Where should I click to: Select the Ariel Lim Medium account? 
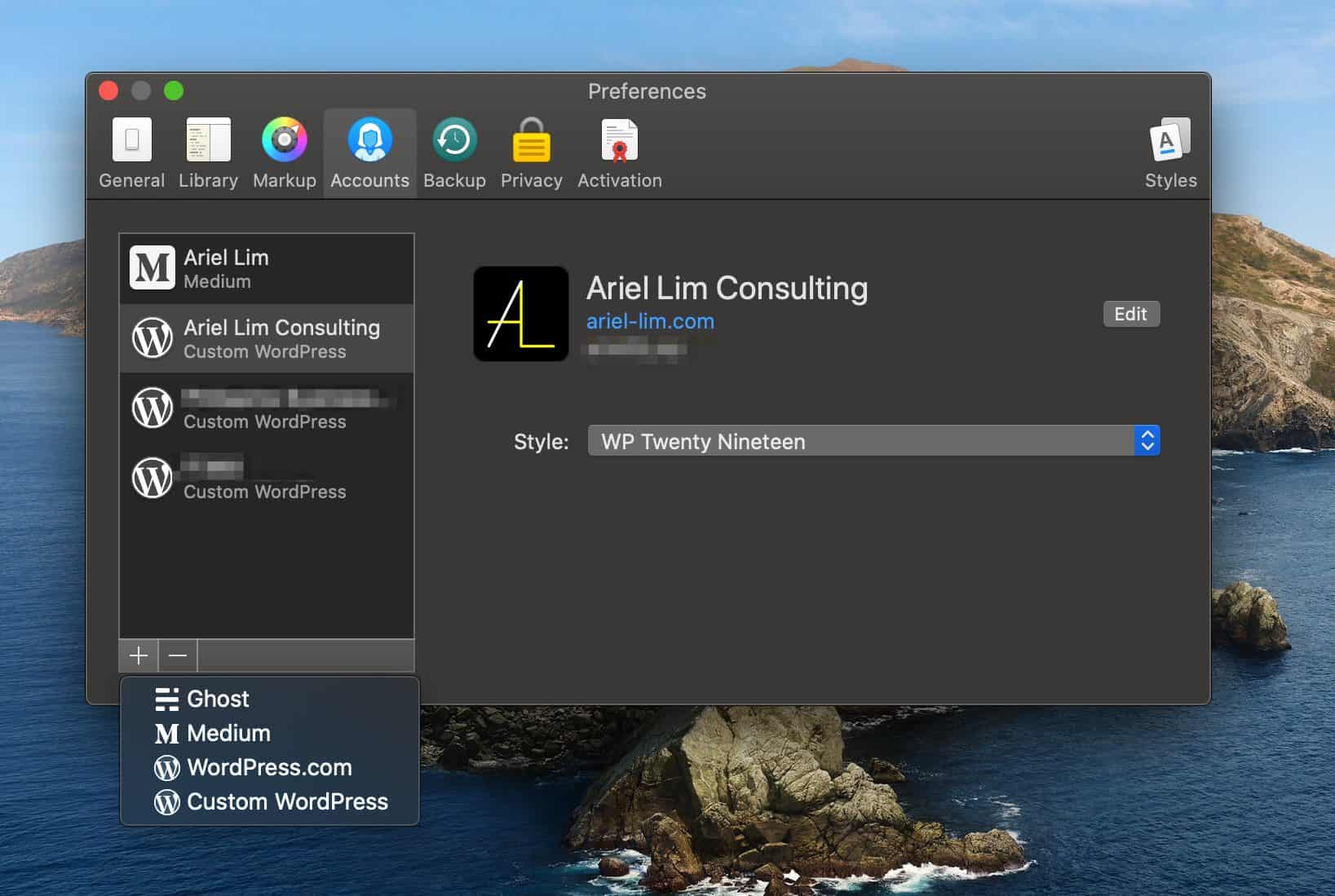[267, 268]
